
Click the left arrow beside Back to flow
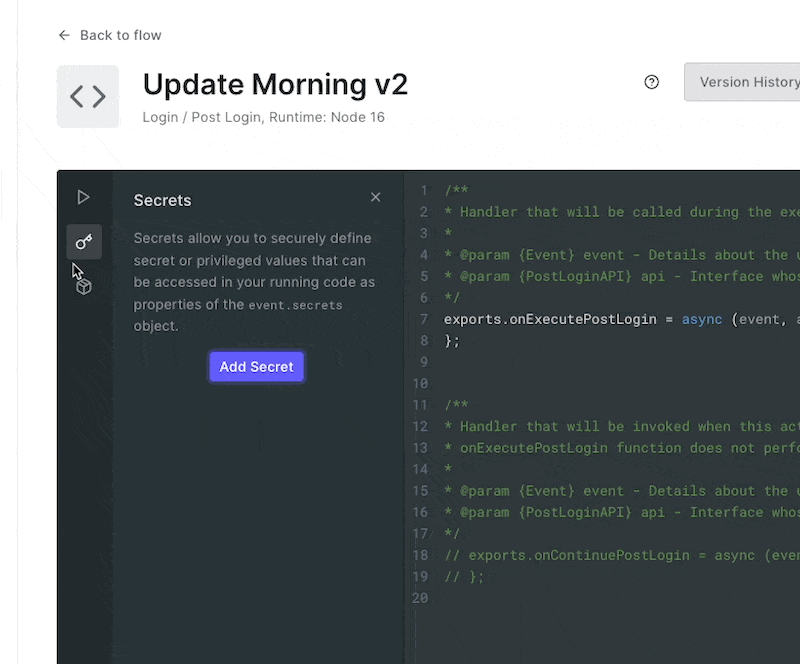(64, 35)
